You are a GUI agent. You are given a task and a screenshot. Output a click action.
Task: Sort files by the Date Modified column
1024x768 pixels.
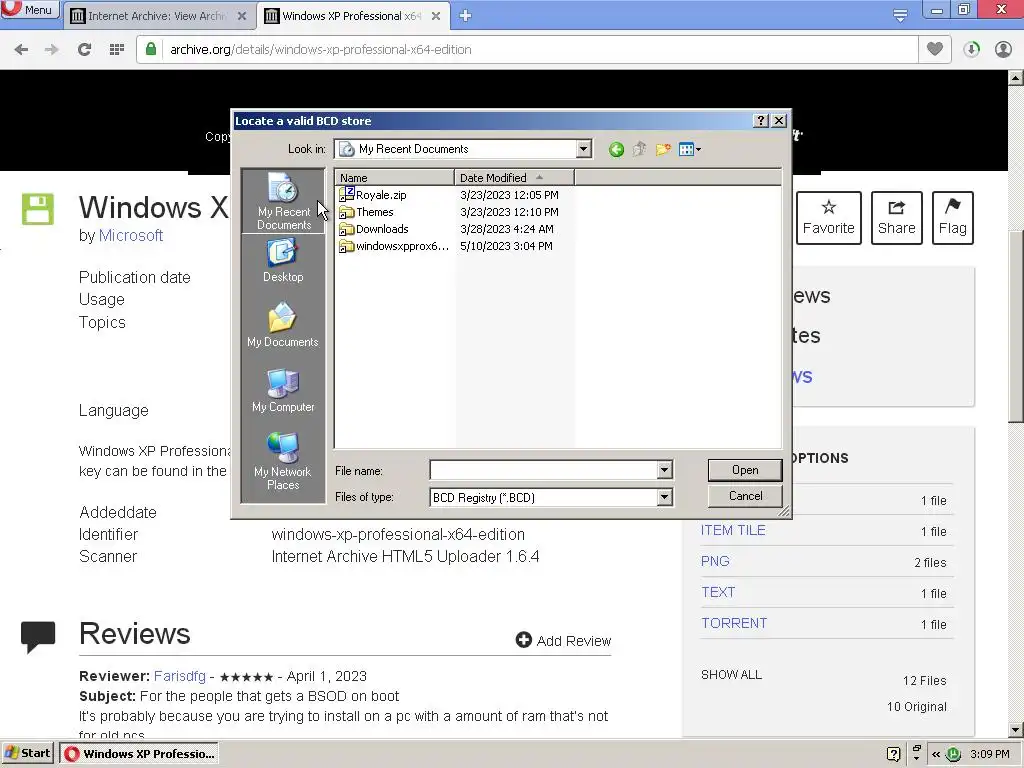[515, 178]
